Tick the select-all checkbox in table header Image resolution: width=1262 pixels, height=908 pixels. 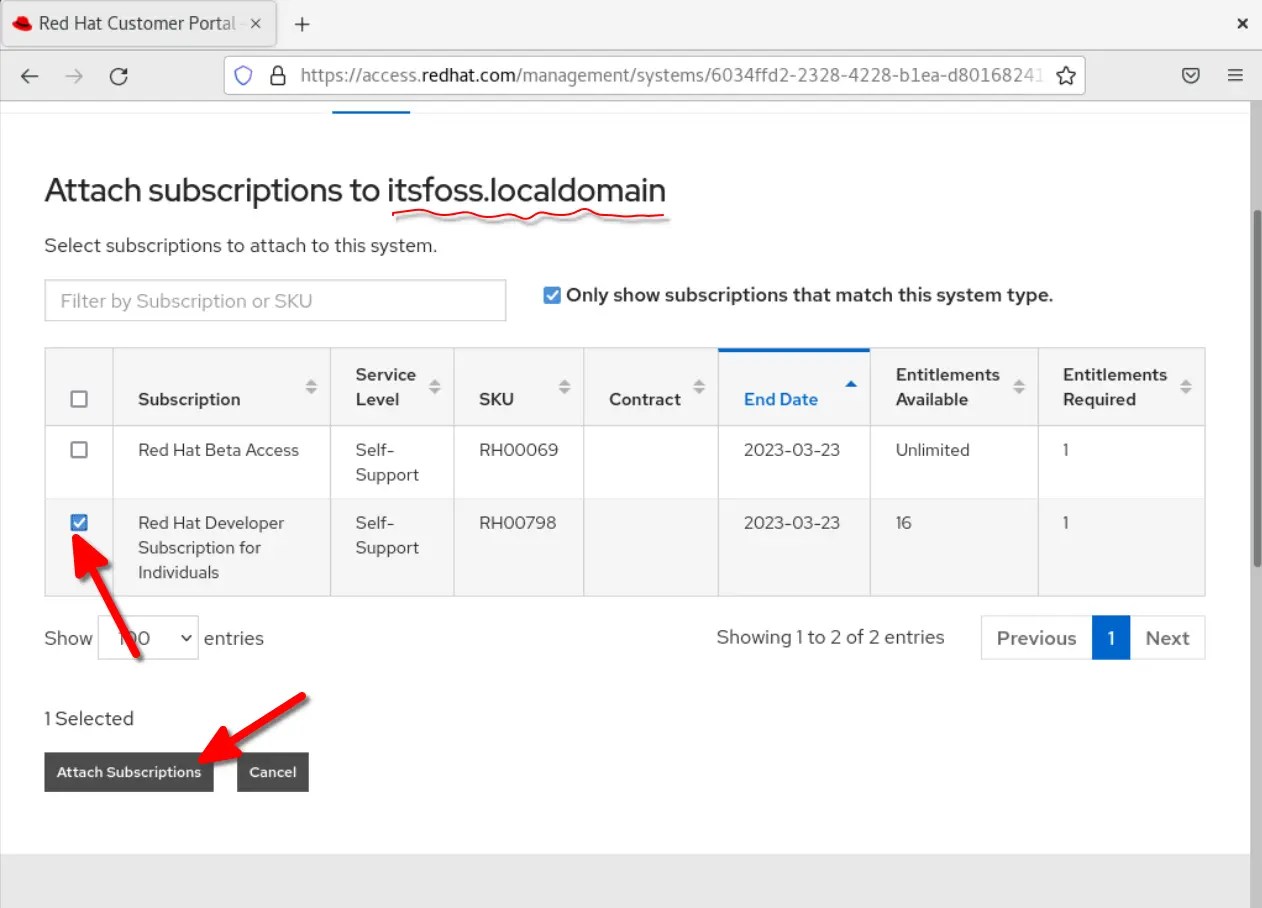(79, 399)
